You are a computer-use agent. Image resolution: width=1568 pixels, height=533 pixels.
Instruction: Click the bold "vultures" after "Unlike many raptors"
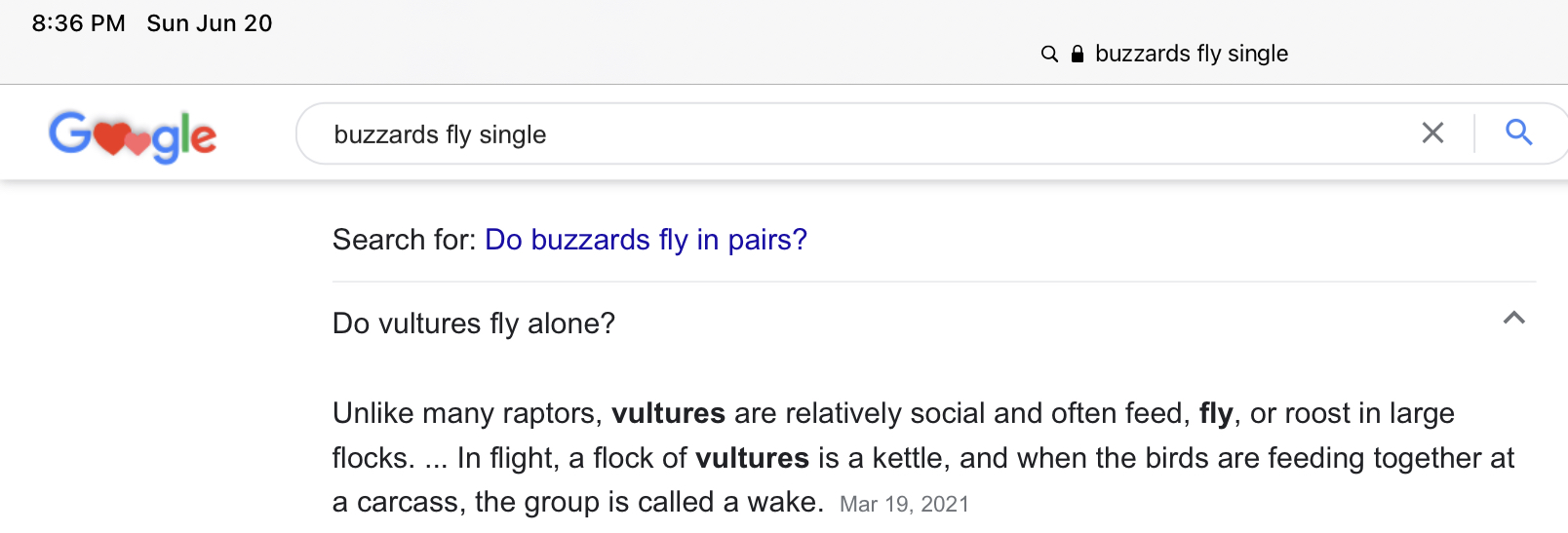click(668, 413)
